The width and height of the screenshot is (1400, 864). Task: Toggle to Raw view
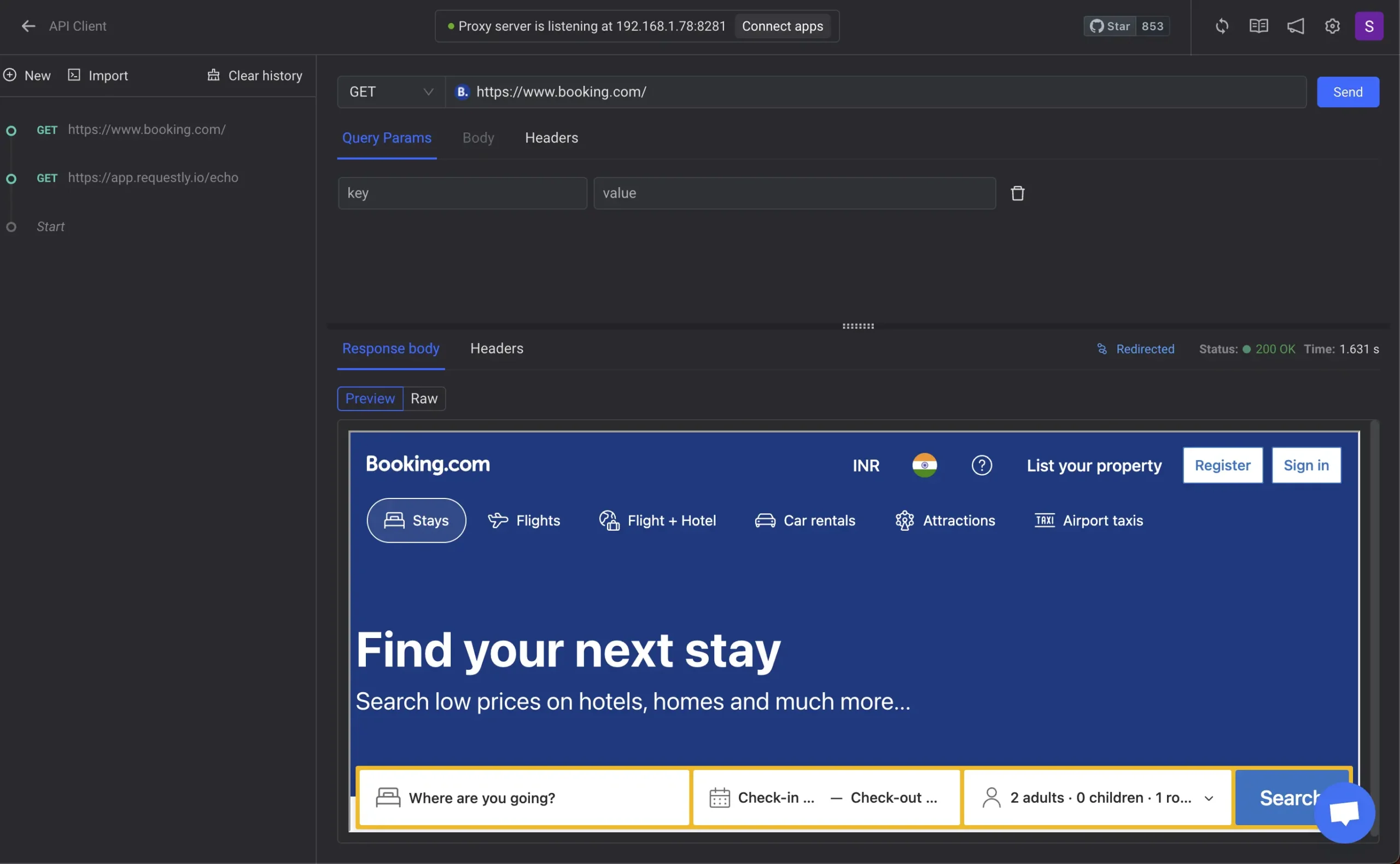[x=424, y=398]
